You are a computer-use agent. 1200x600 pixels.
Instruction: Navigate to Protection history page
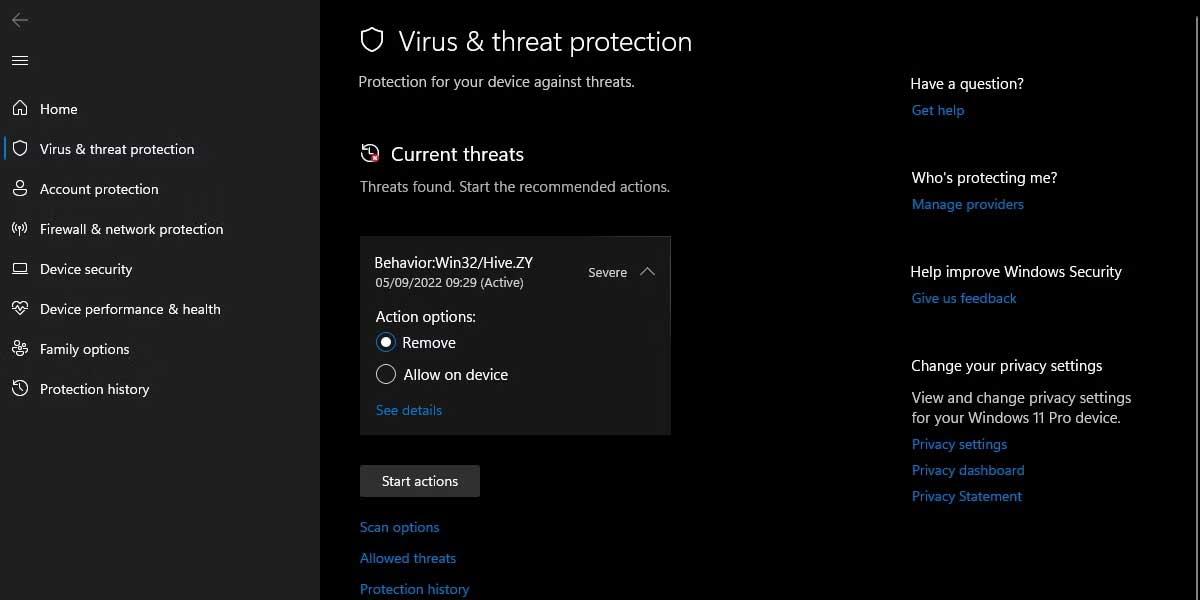click(94, 388)
